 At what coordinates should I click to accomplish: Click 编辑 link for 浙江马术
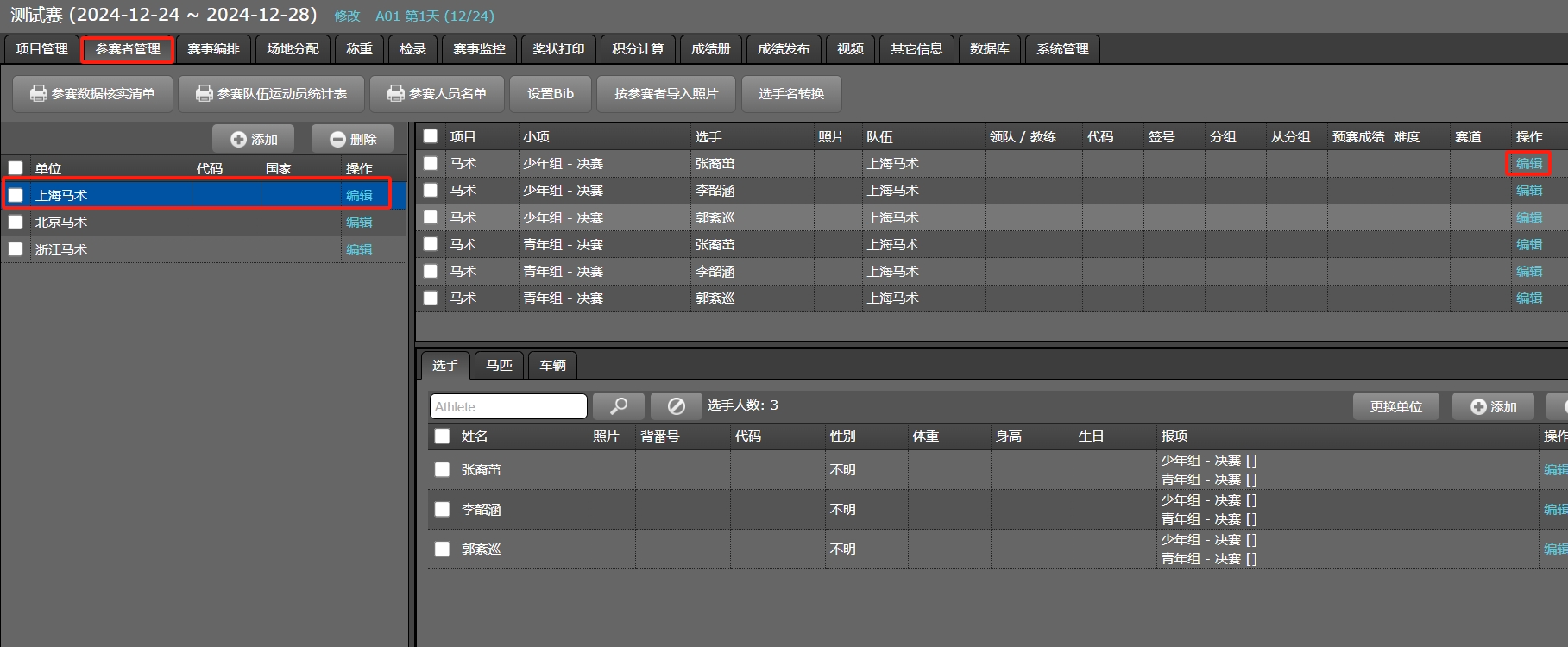(x=359, y=249)
